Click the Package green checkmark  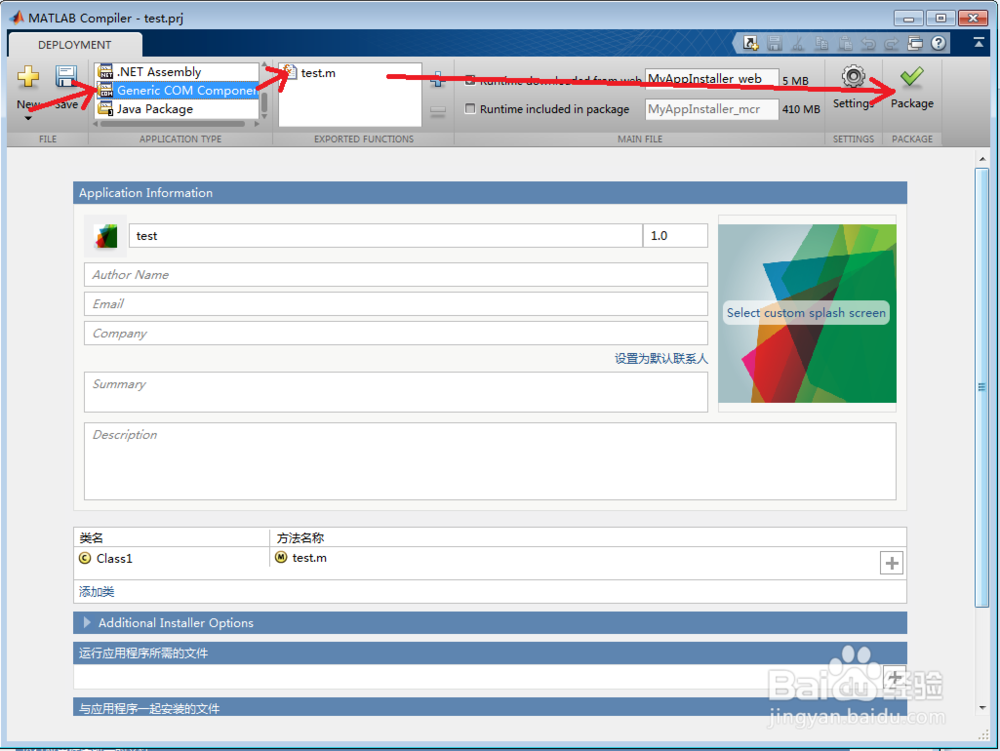tap(912, 77)
